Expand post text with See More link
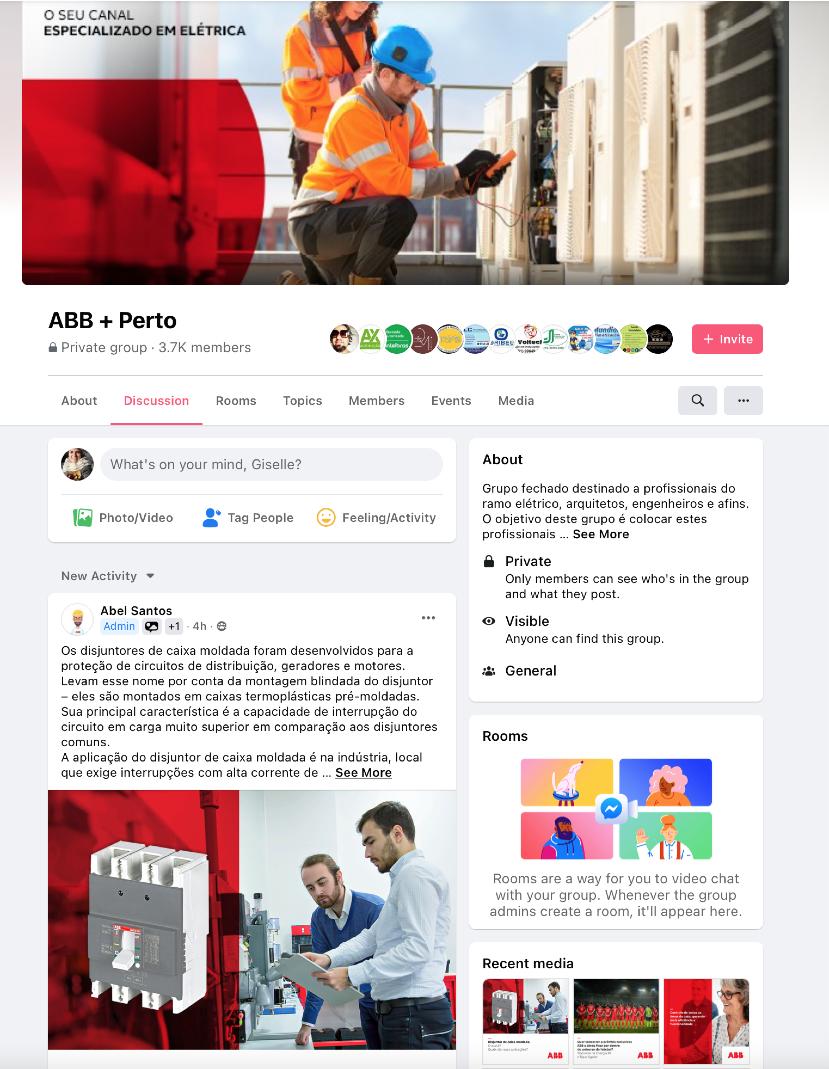This screenshot has height=1069, width=829. (363, 772)
